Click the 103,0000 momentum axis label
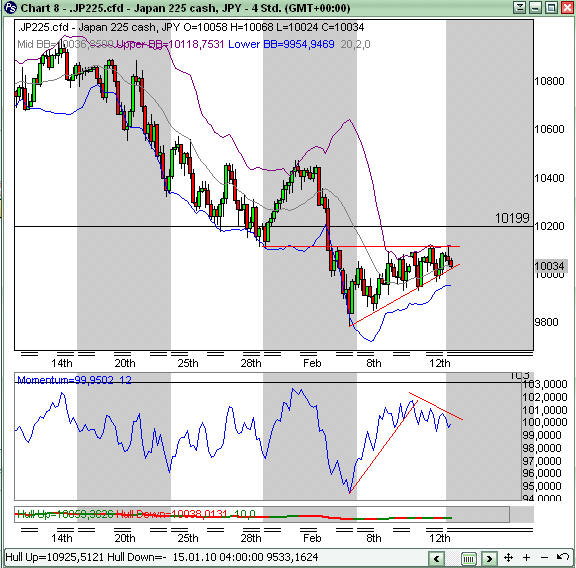576x568 pixels. 545,384
